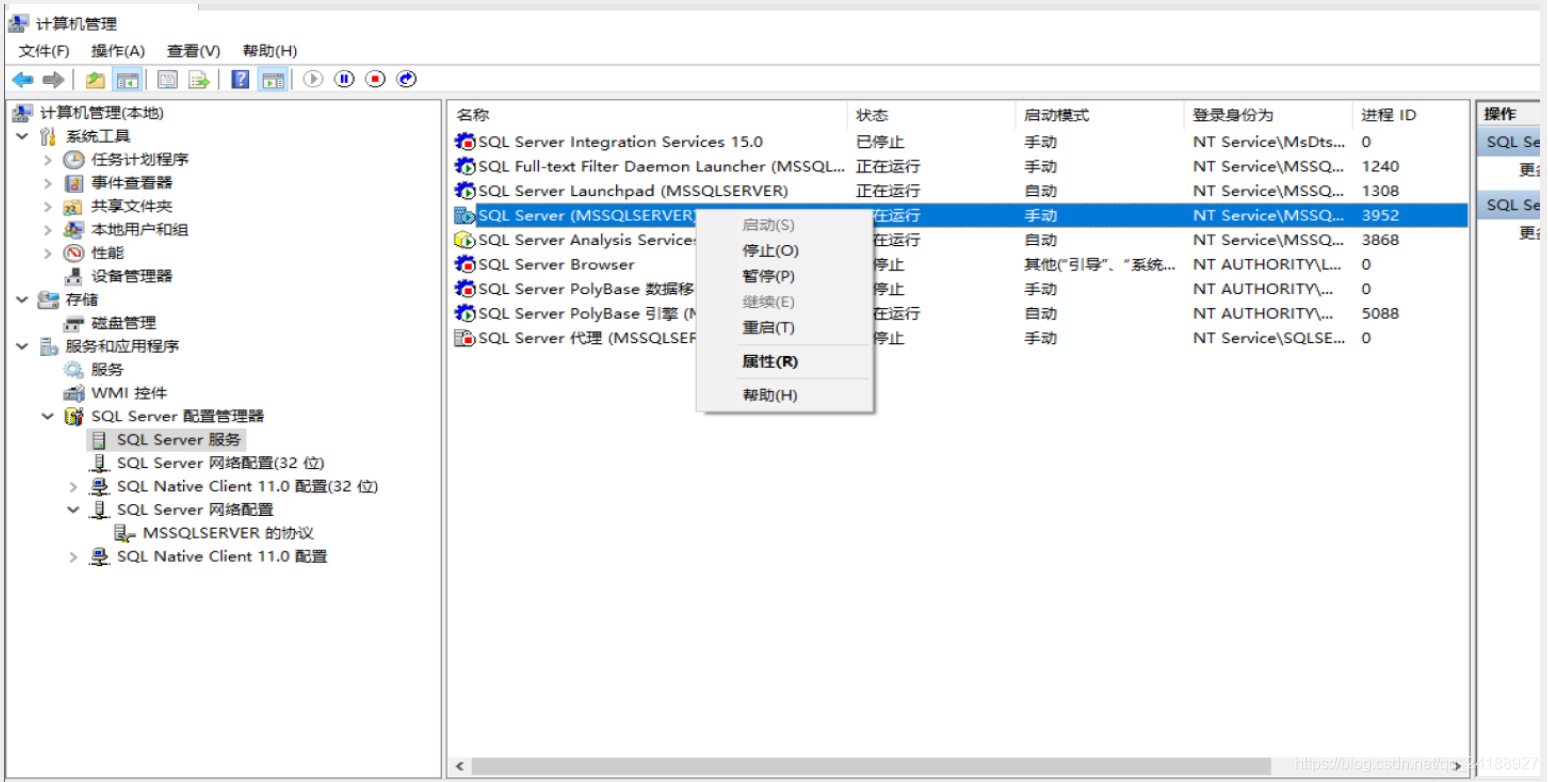Click the SQL Server Analysis Services icon
This screenshot has height=782, width=1548.
coord(465,240)
